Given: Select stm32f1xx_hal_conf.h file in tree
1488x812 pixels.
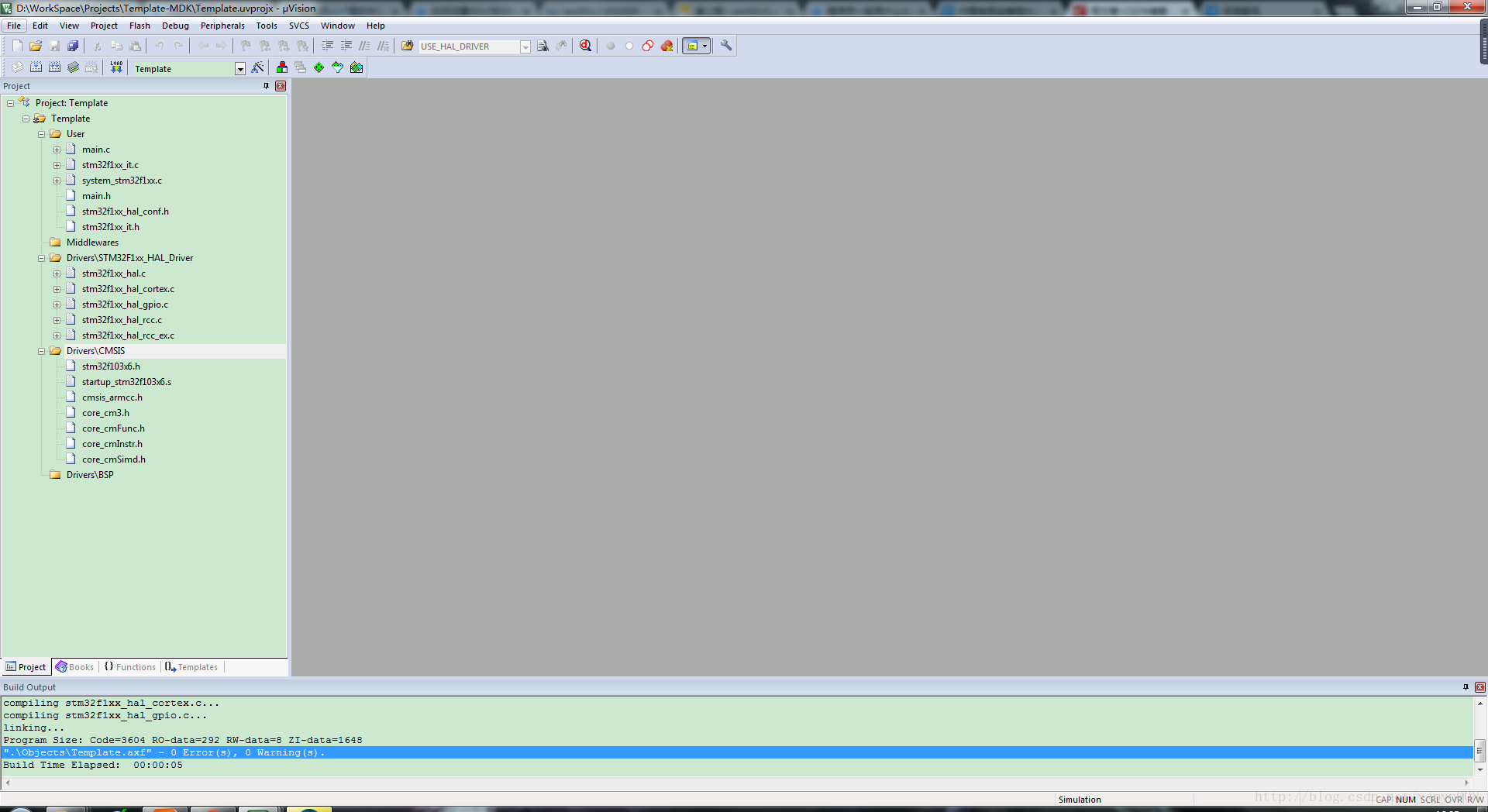Looking at the screenshot, I should click(x=125, y=212).
